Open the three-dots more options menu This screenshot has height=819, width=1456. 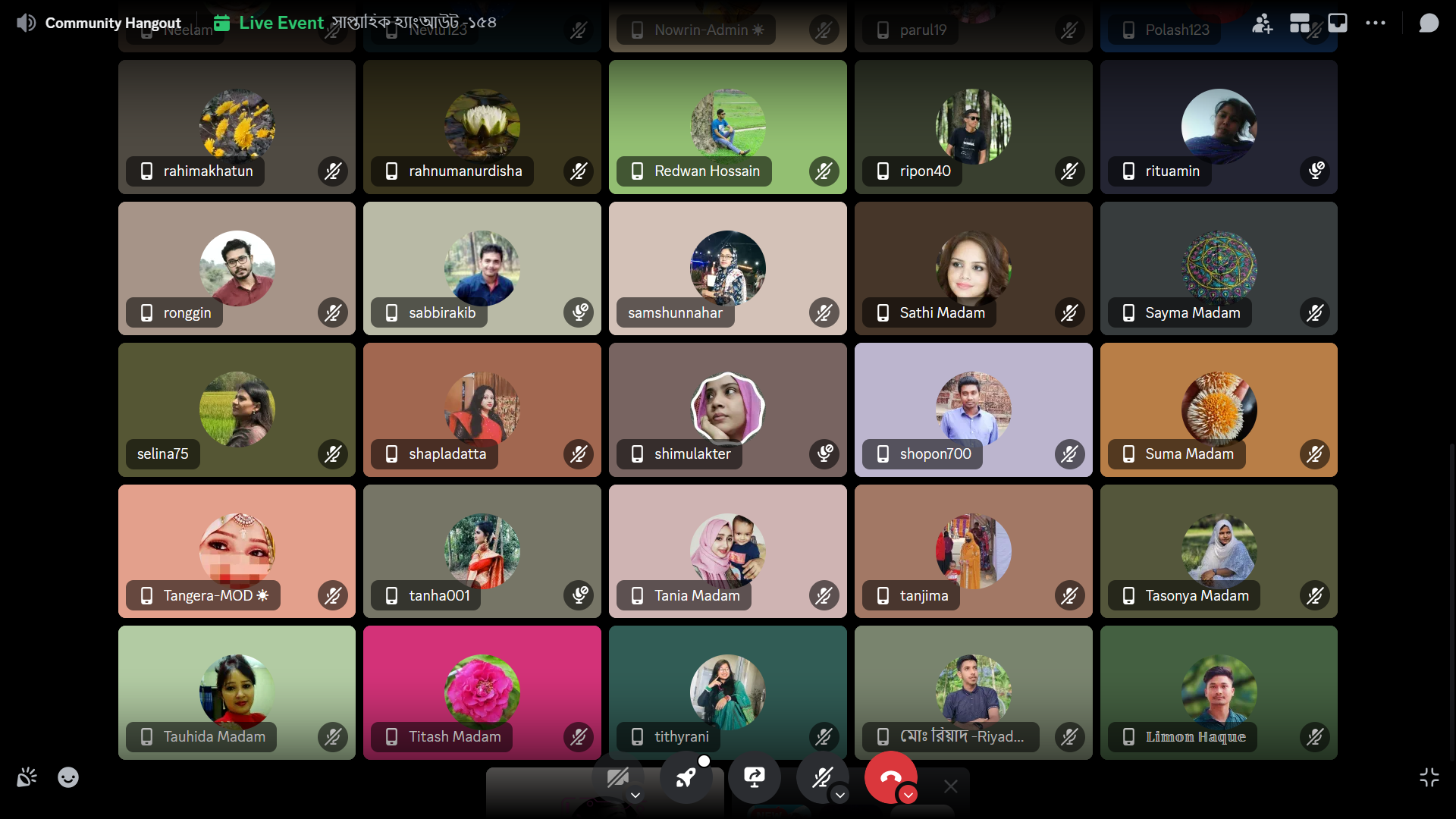[x=1376, y=24]
